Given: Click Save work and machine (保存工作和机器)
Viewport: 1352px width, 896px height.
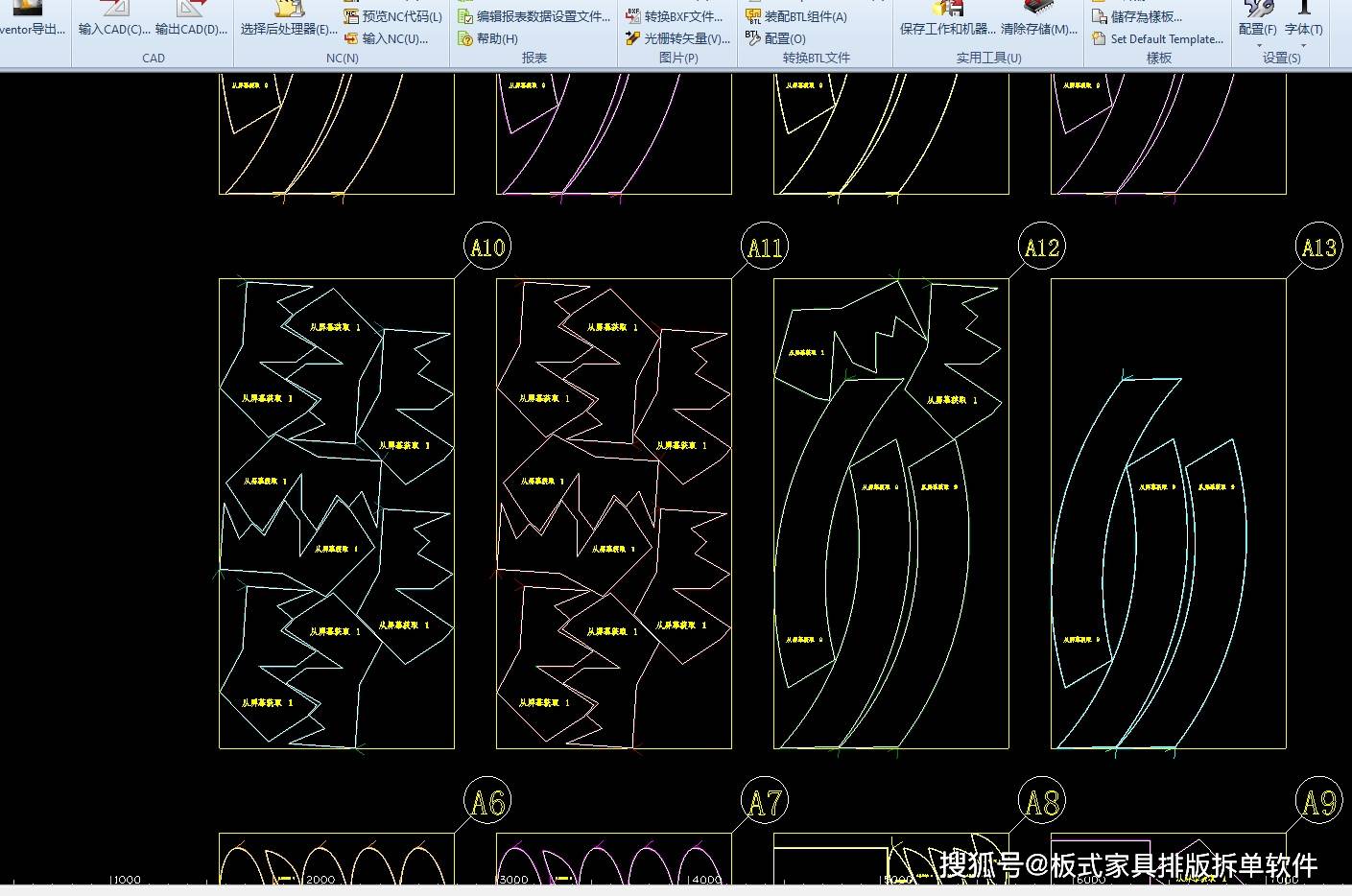Looking at the screenshot, I should [x=947, y=12].
